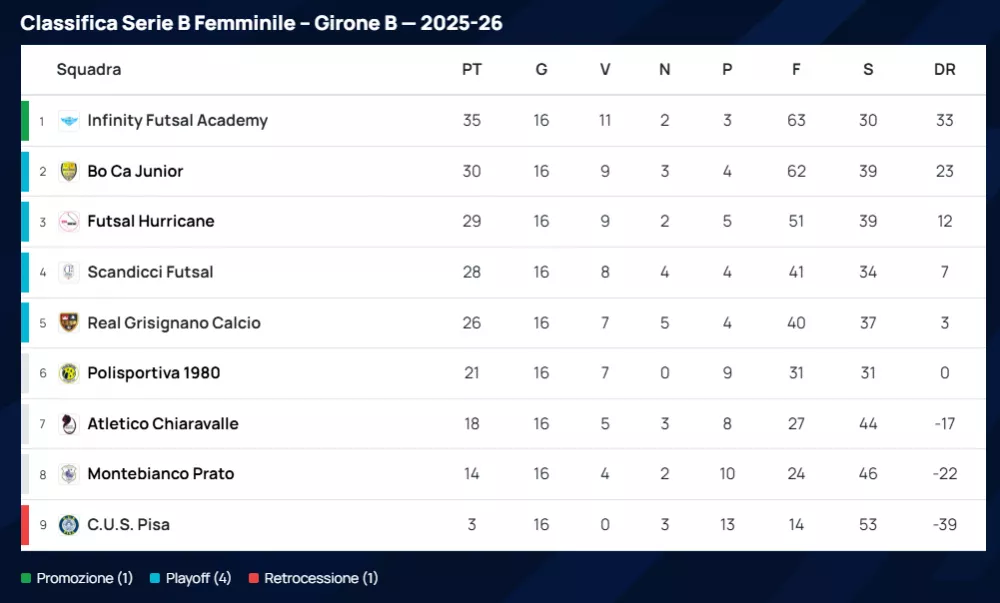The image size is (1000, 603).
Task: Click the Classifica Serie B Femminile title
Action: pos(261,23)
